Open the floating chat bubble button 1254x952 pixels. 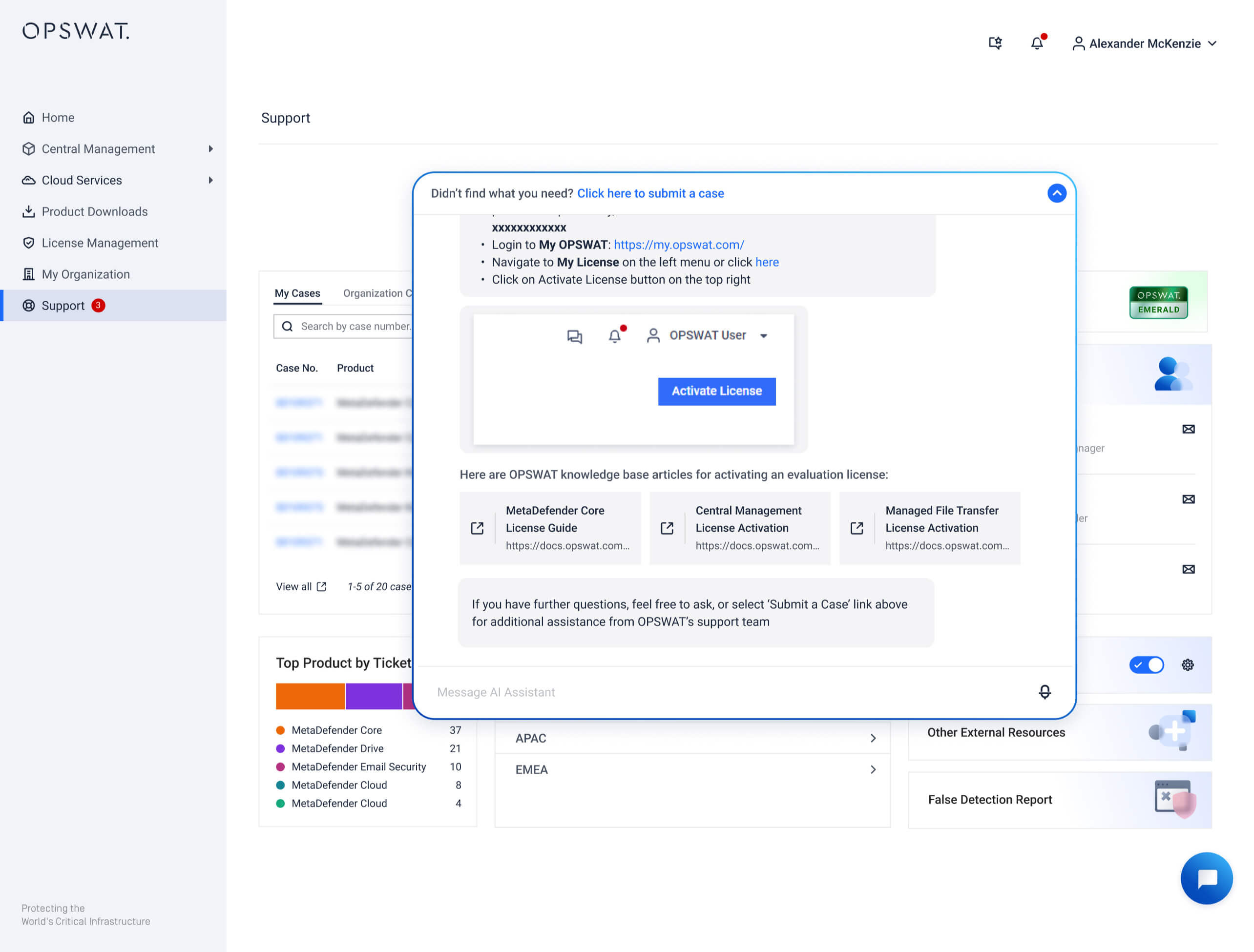point(1207,878)
